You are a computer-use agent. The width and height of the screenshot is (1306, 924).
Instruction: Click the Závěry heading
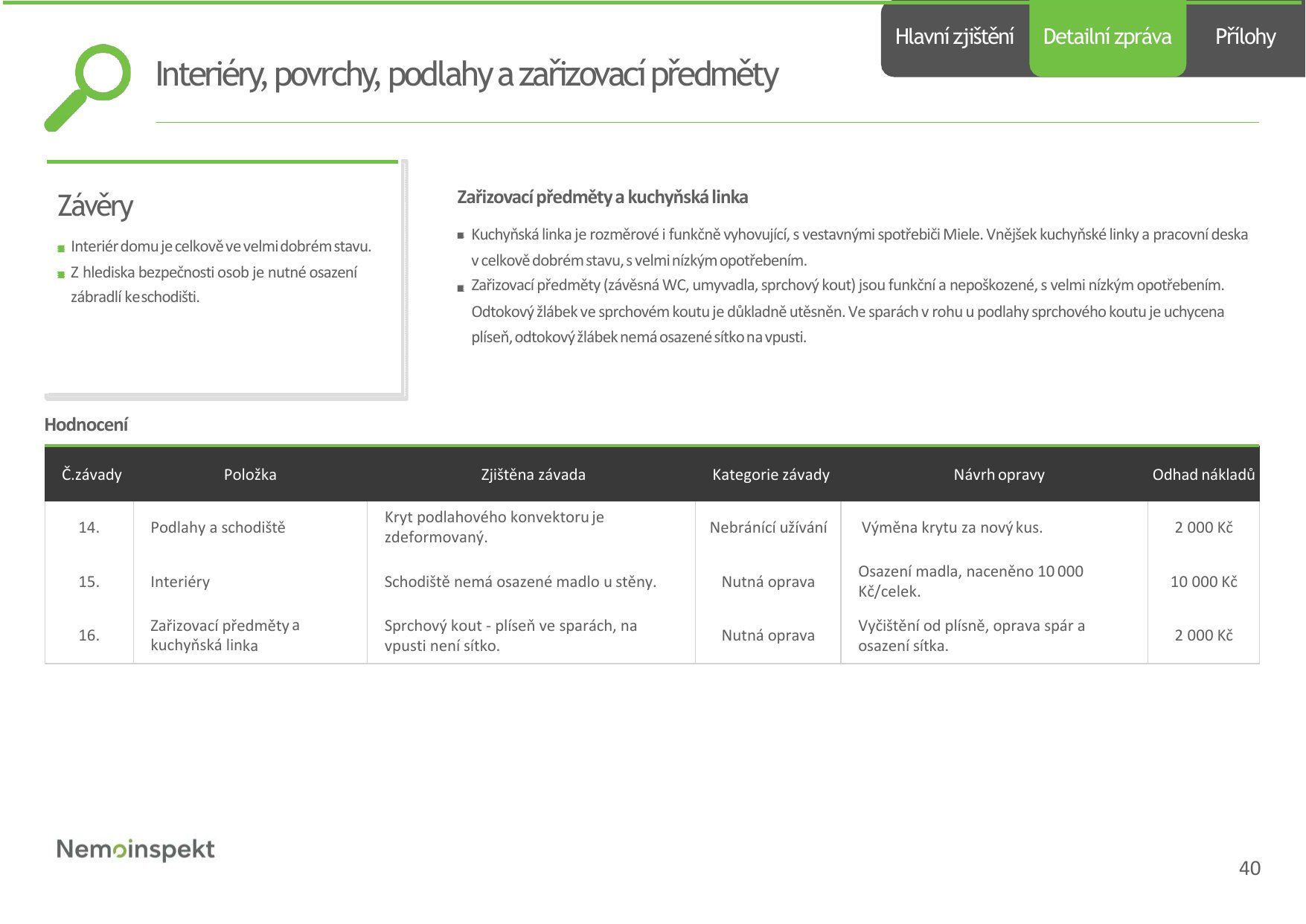tap(95, 206)
